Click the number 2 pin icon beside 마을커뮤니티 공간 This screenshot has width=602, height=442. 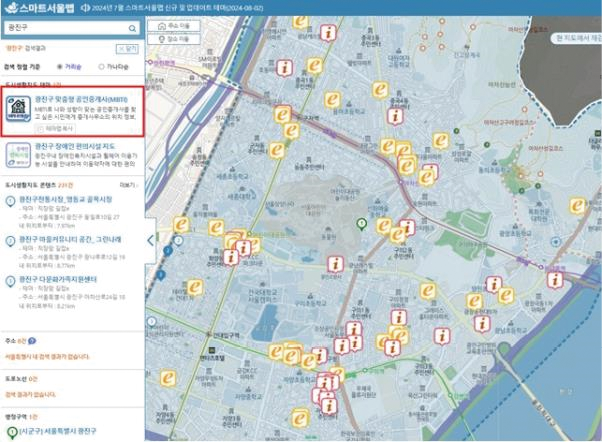pos(10,241)
